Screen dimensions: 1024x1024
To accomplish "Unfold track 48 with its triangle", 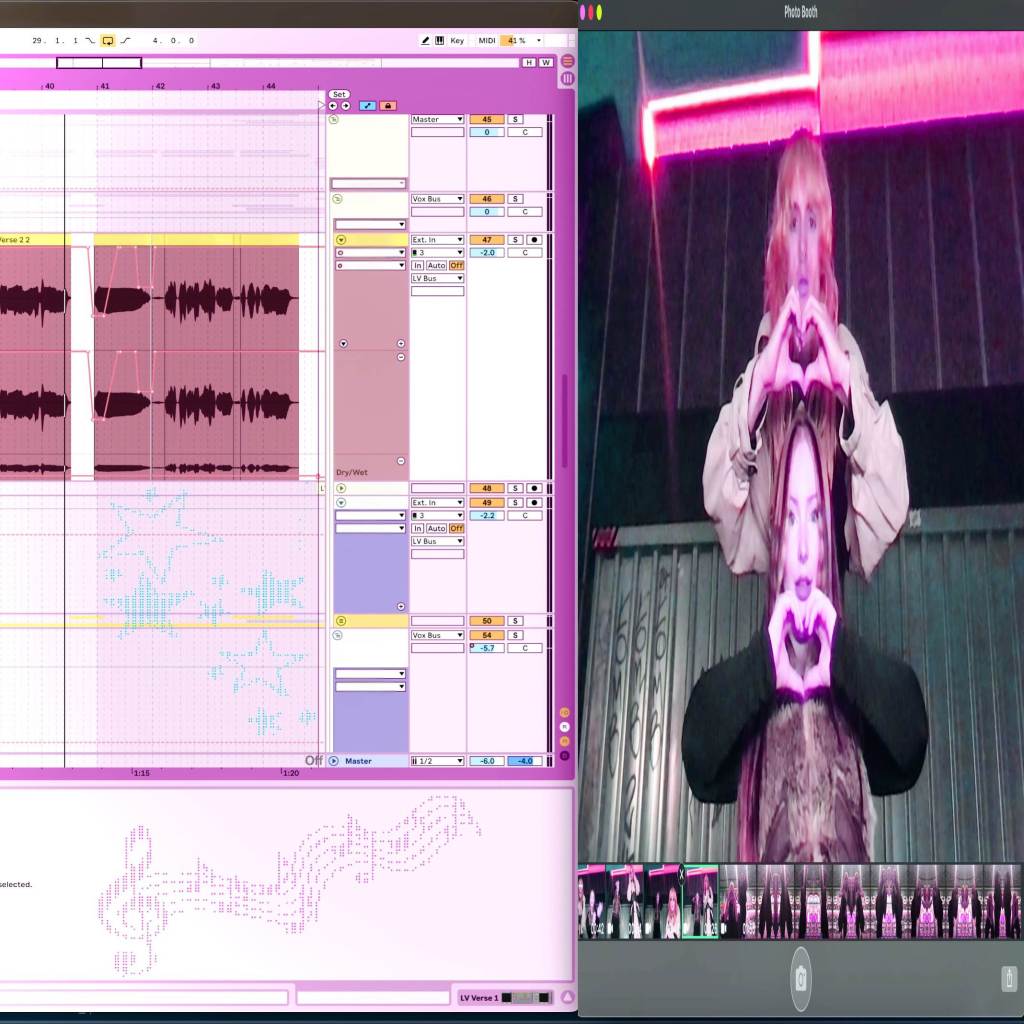I will point(341,488).
